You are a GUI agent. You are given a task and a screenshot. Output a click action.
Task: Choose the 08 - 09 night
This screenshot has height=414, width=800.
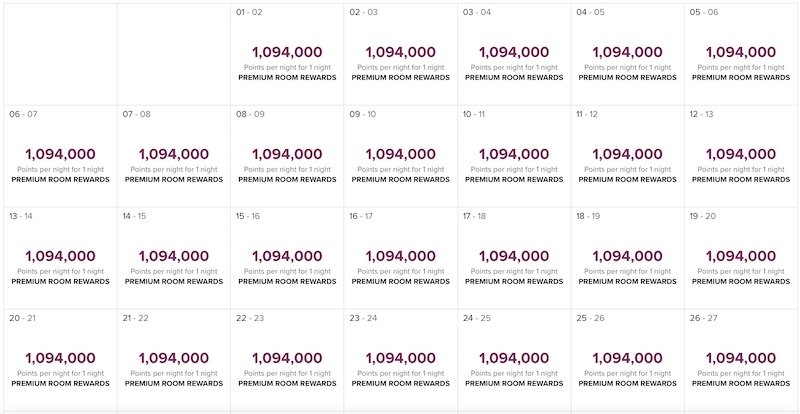click(x=287, y=156)
